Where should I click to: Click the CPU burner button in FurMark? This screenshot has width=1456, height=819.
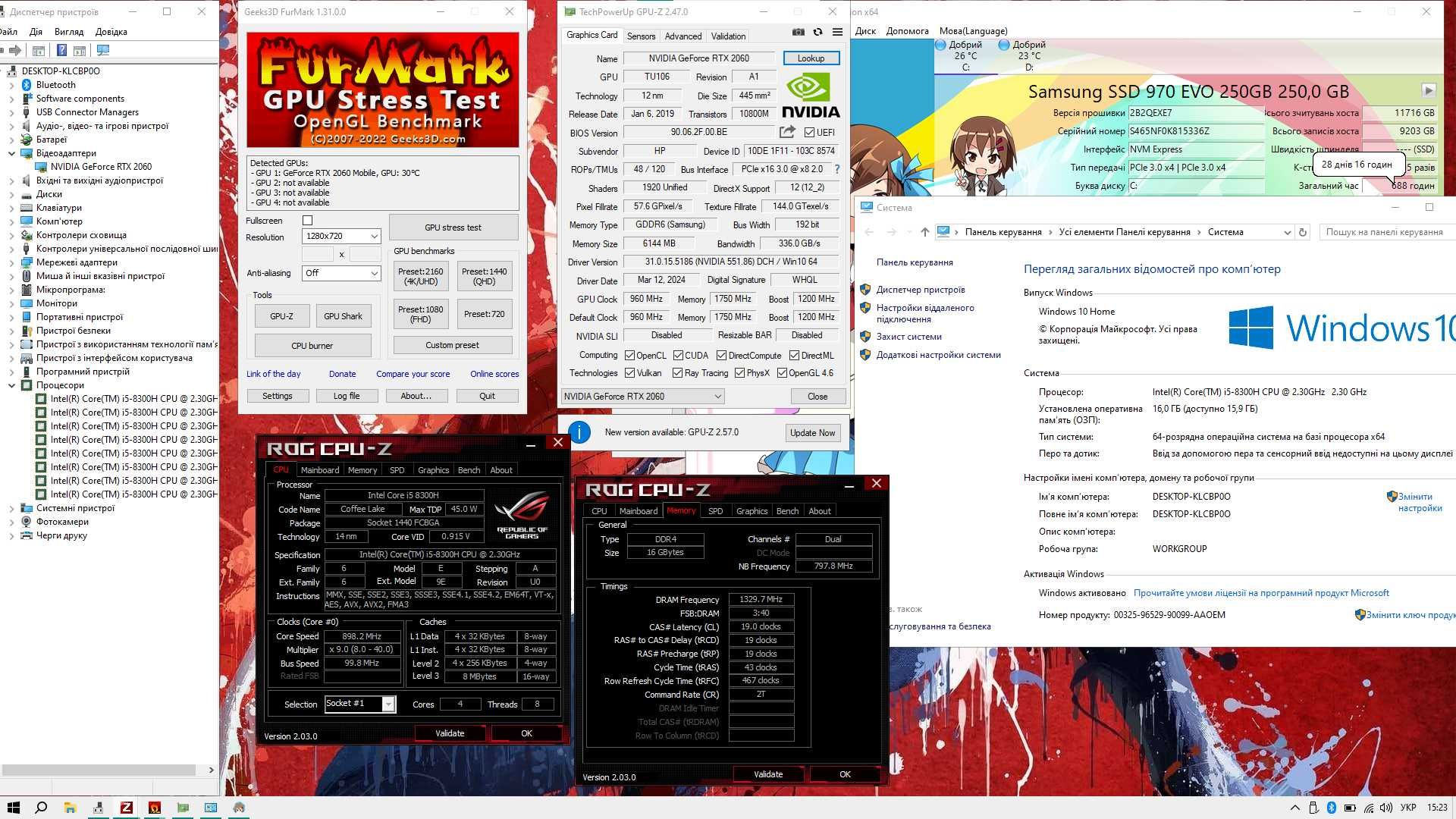coord(312,346)
